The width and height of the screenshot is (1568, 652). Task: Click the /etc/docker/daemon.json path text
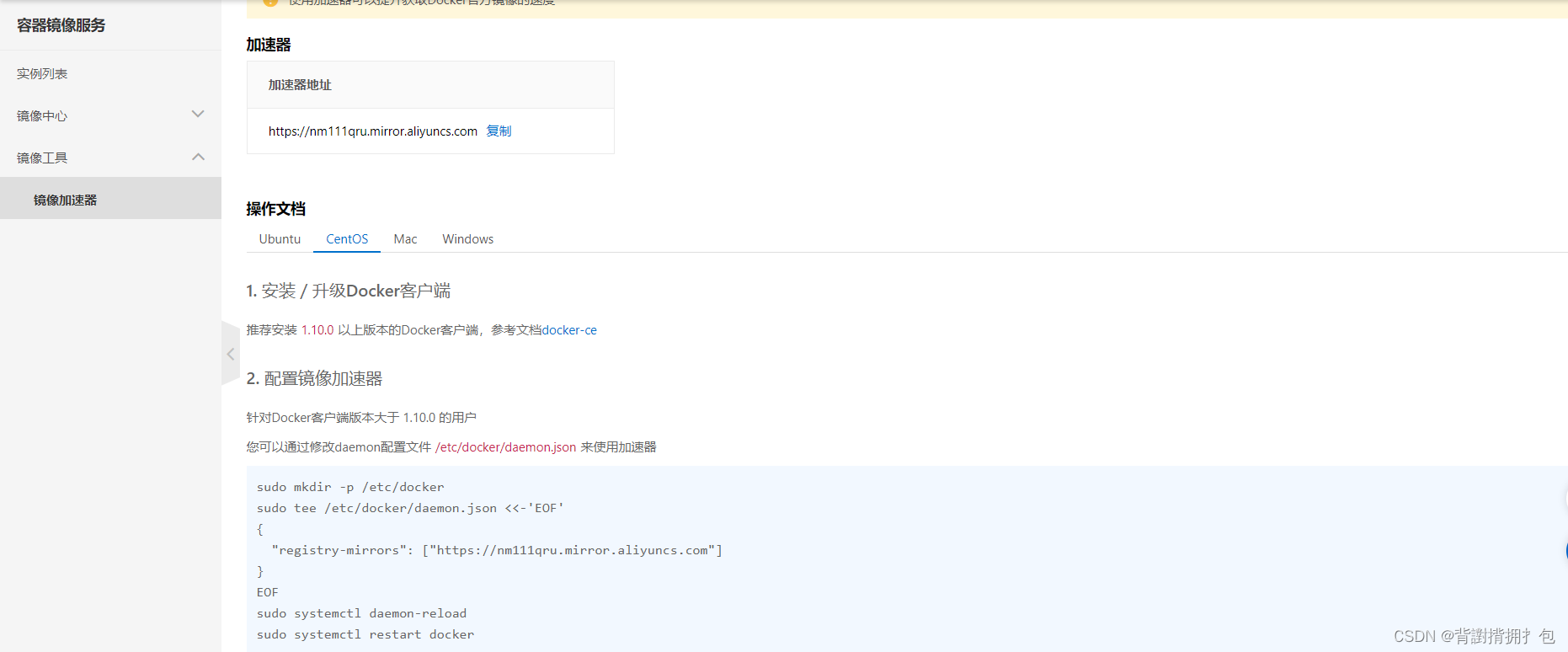[x=505, y=447]
